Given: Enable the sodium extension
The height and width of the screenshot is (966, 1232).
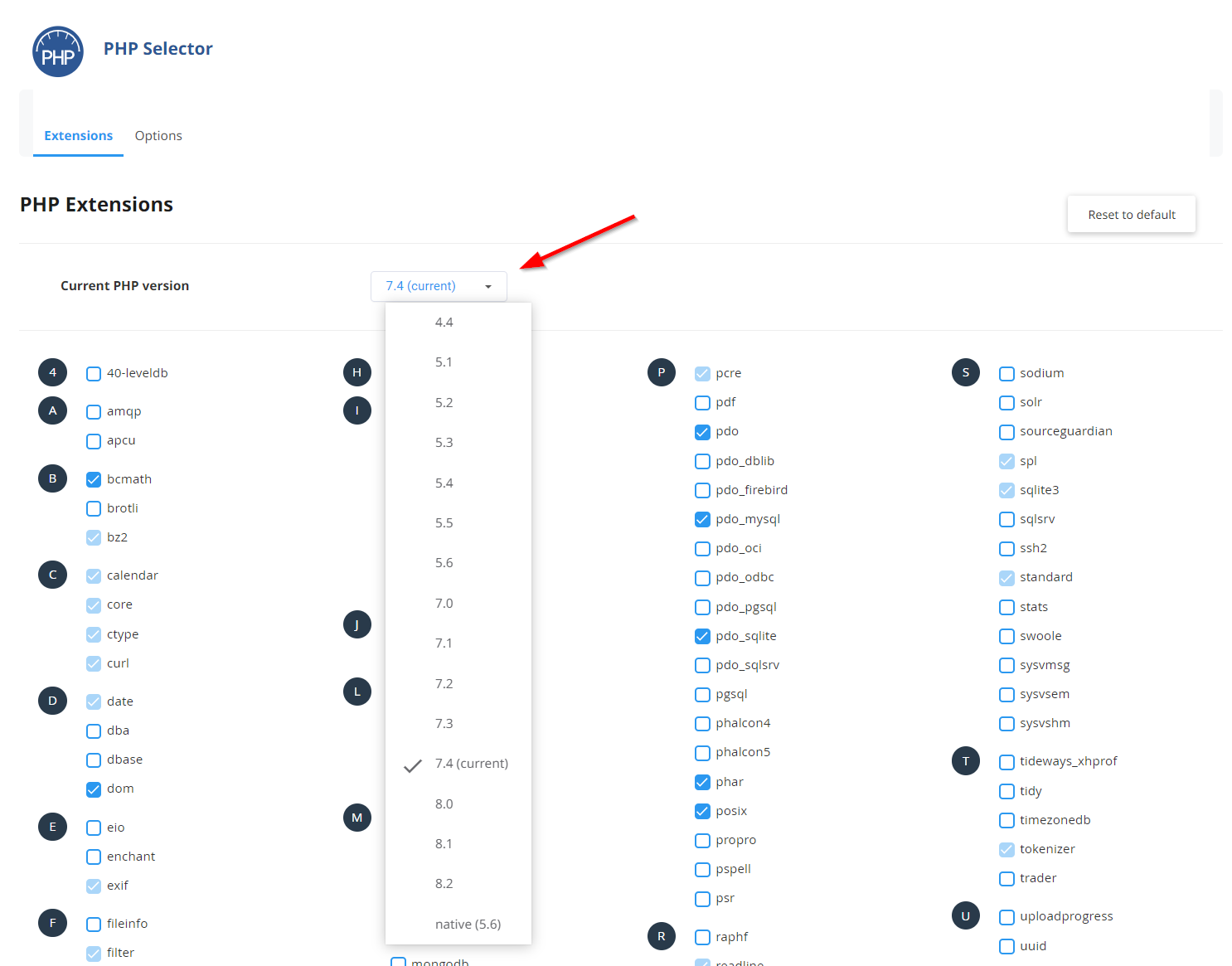Looking at the screenshot, I should (1006, 374).
